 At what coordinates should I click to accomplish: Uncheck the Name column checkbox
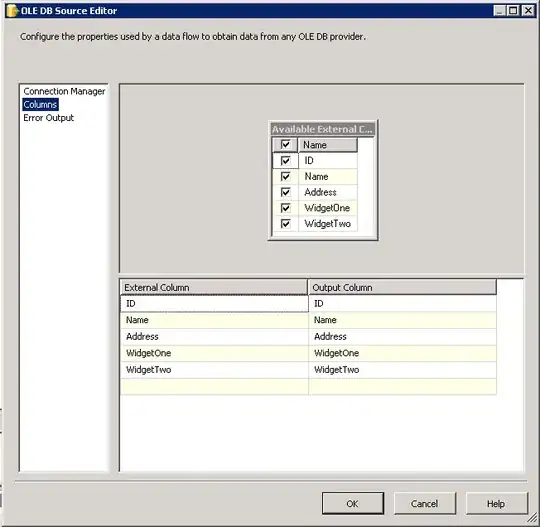(x=285, y=176)
